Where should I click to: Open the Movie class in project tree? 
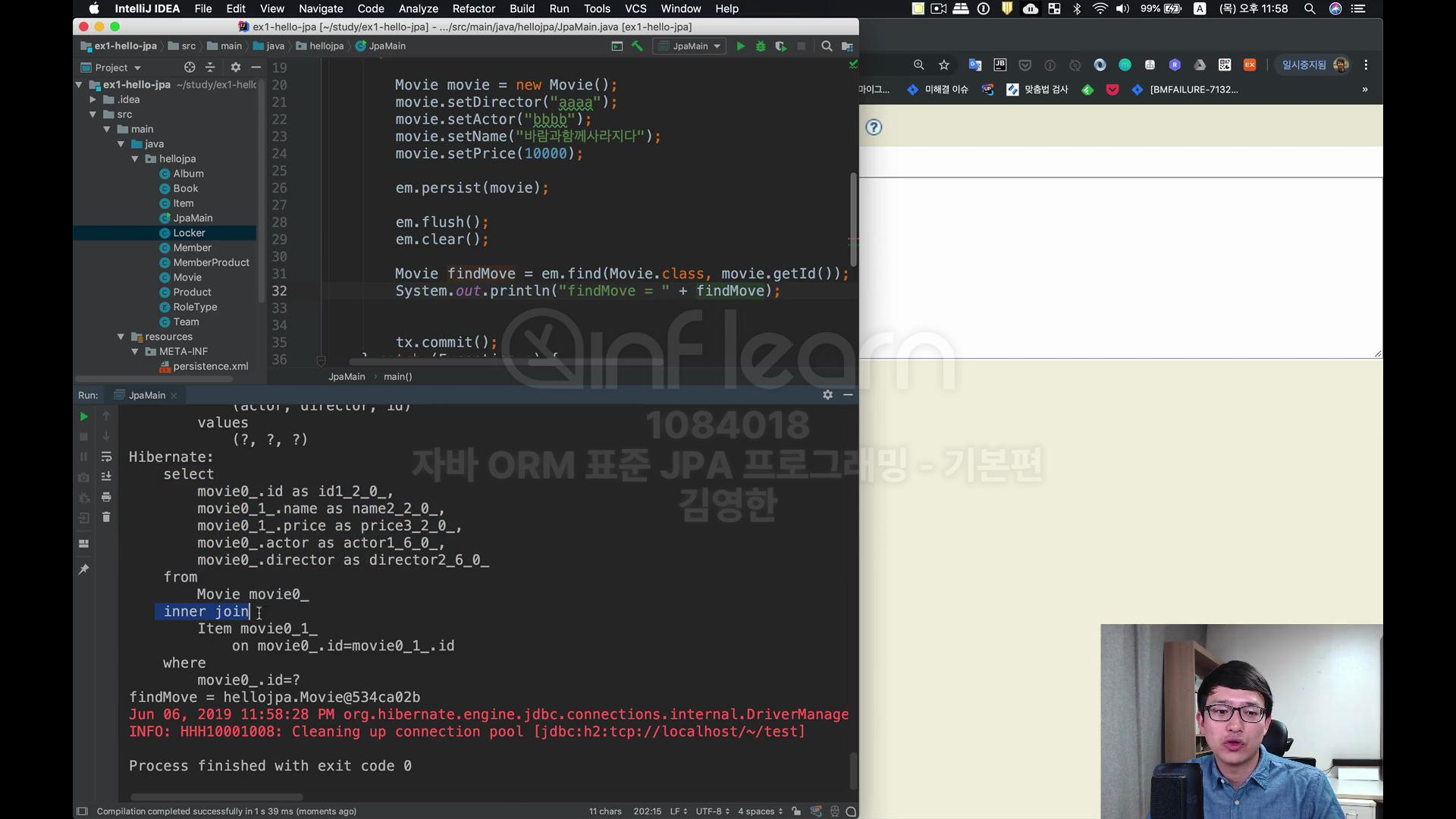[x=187, y=278]
